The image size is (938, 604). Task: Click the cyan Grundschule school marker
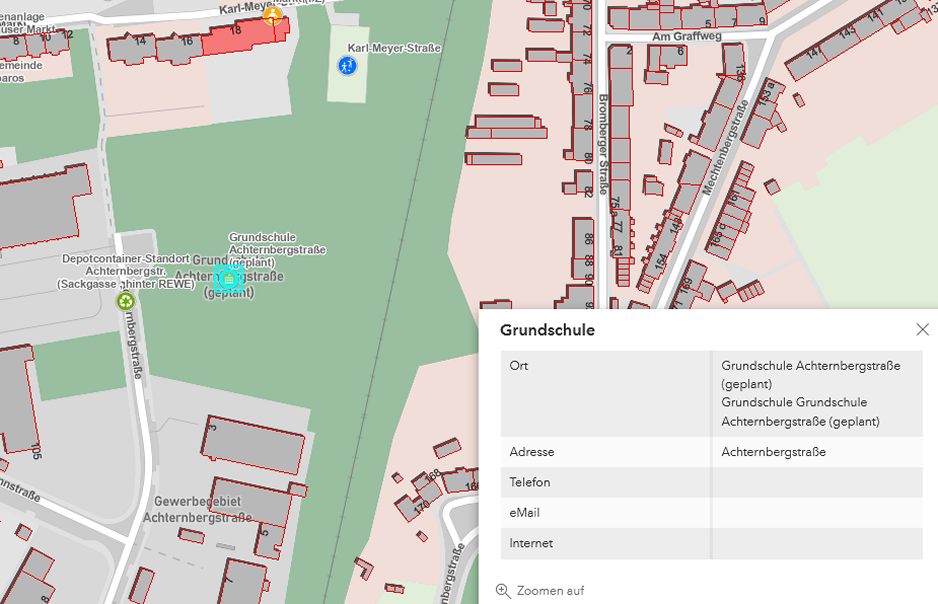[229, 278]
